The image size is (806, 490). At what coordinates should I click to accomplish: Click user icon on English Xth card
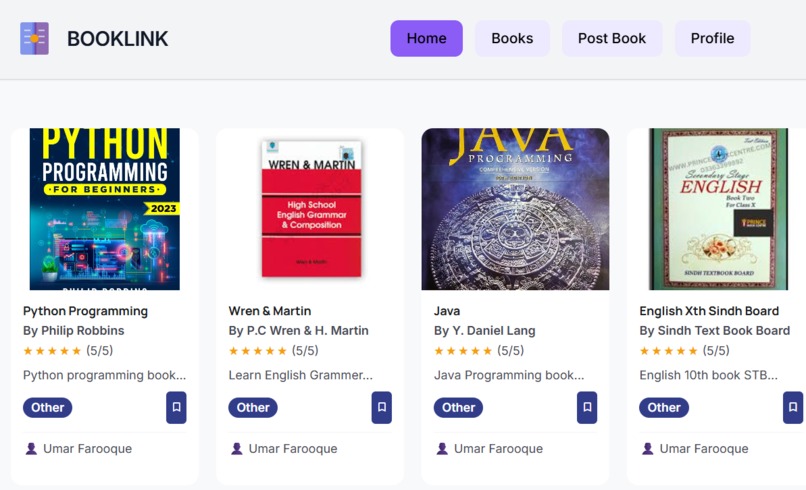(x=648, y=449)
